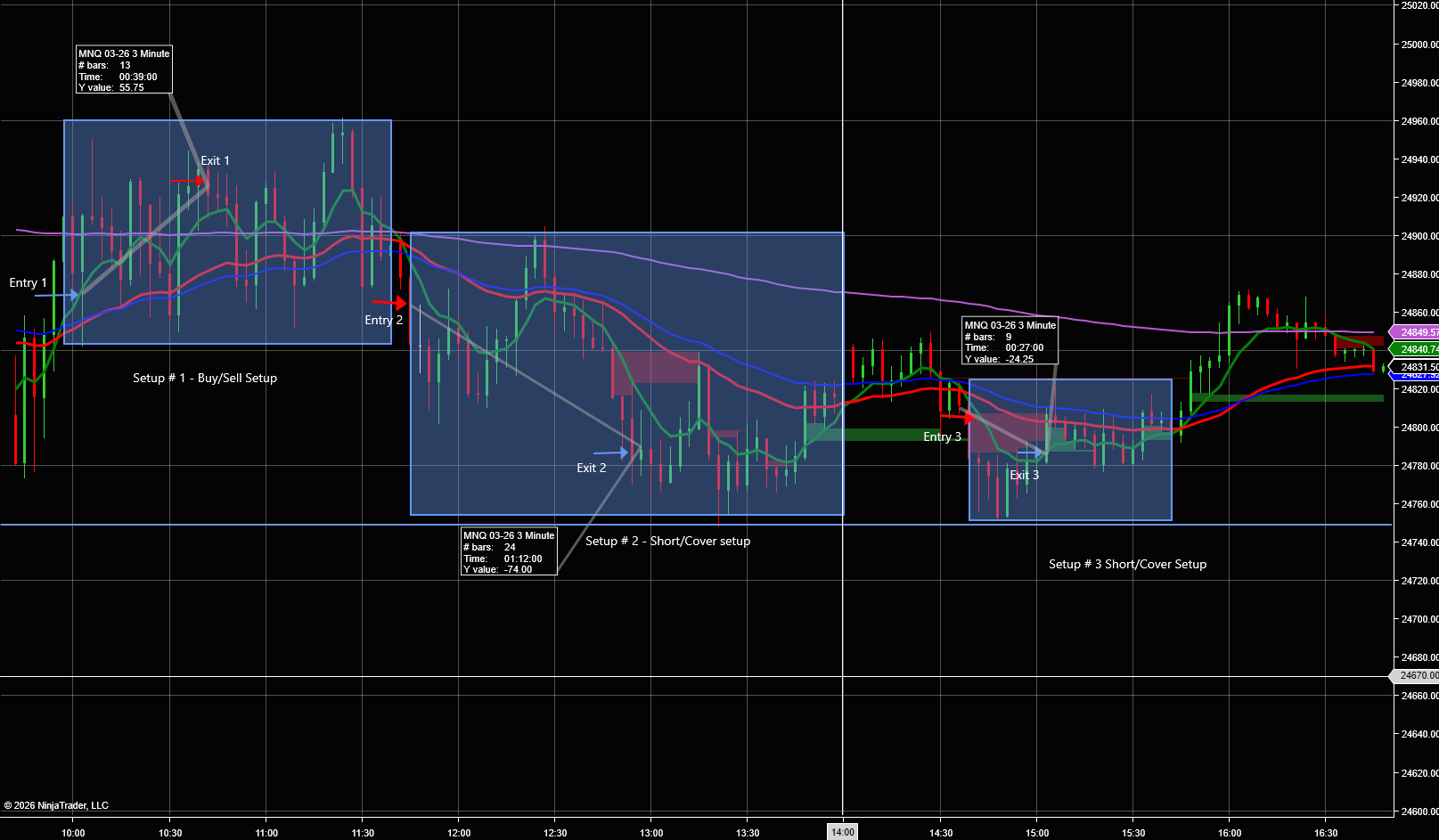
Task: Click the 11:30 time axis label
Action: 363,833
